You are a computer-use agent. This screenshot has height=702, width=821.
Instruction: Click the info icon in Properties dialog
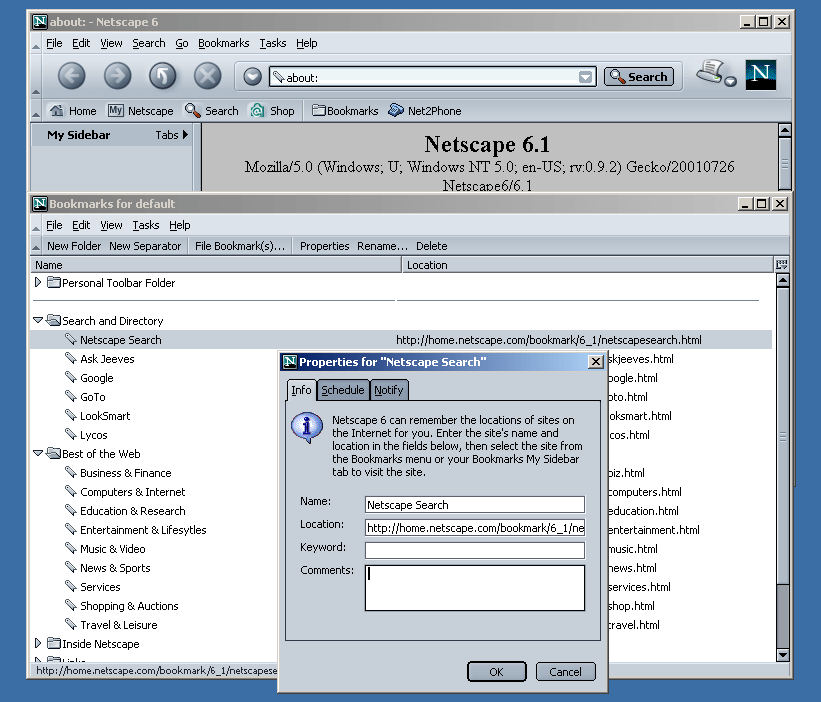tap(307, 428)
